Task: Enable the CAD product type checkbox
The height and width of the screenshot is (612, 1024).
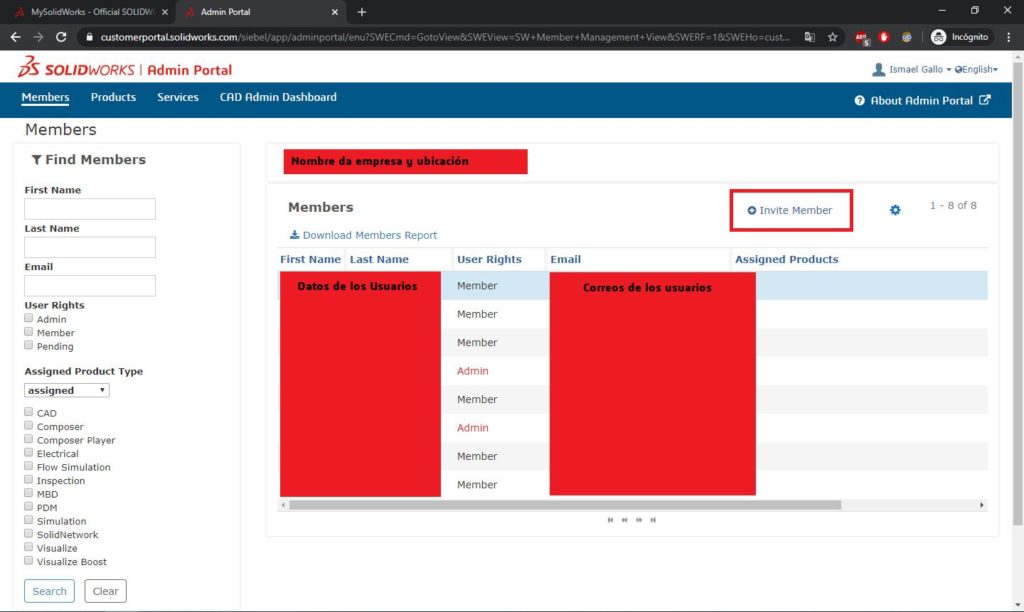Action: click(28, 412)
